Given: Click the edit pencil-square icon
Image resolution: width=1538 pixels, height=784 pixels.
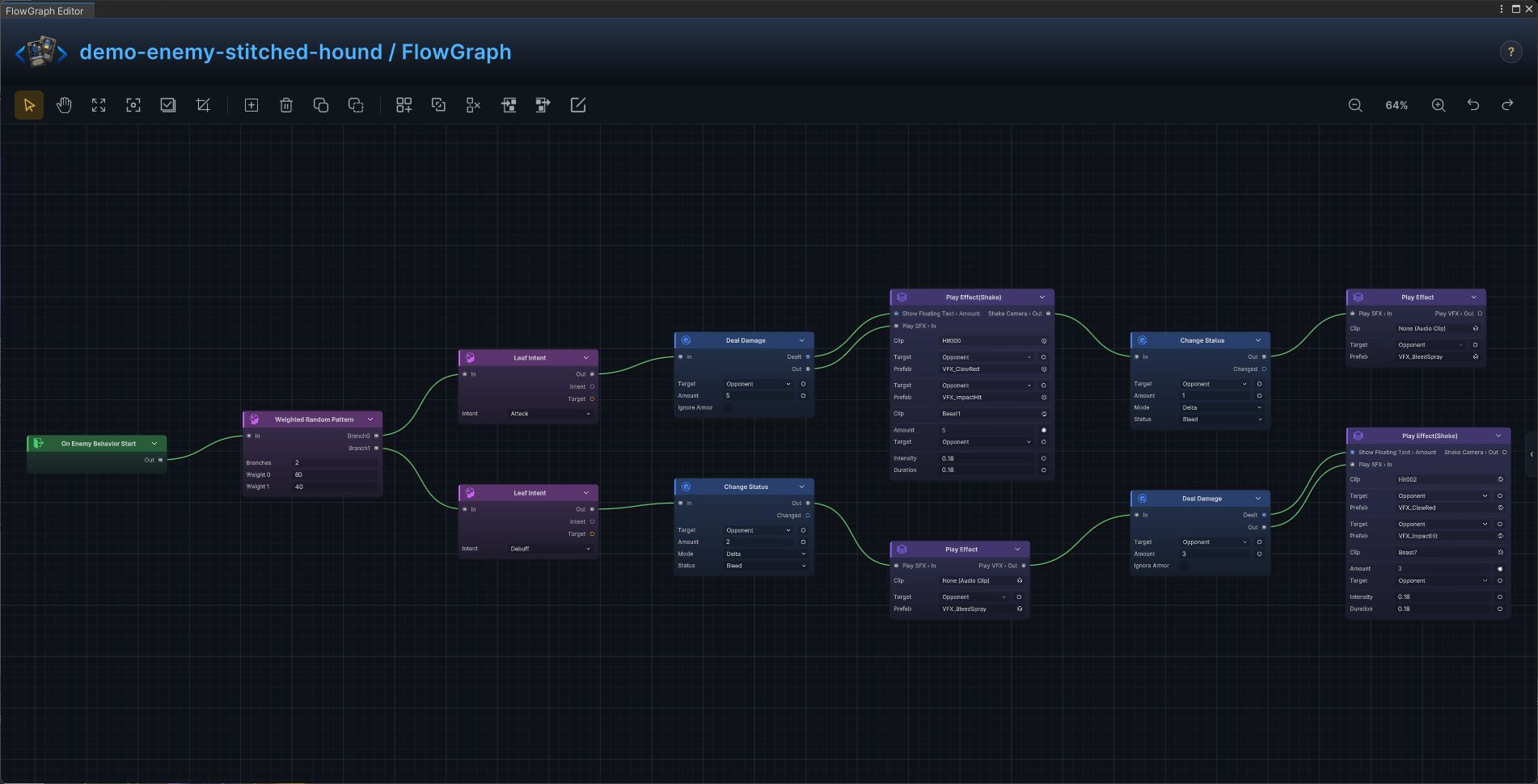Looking at the screenshot, I should pyautogui.click(x=578, y=105).
